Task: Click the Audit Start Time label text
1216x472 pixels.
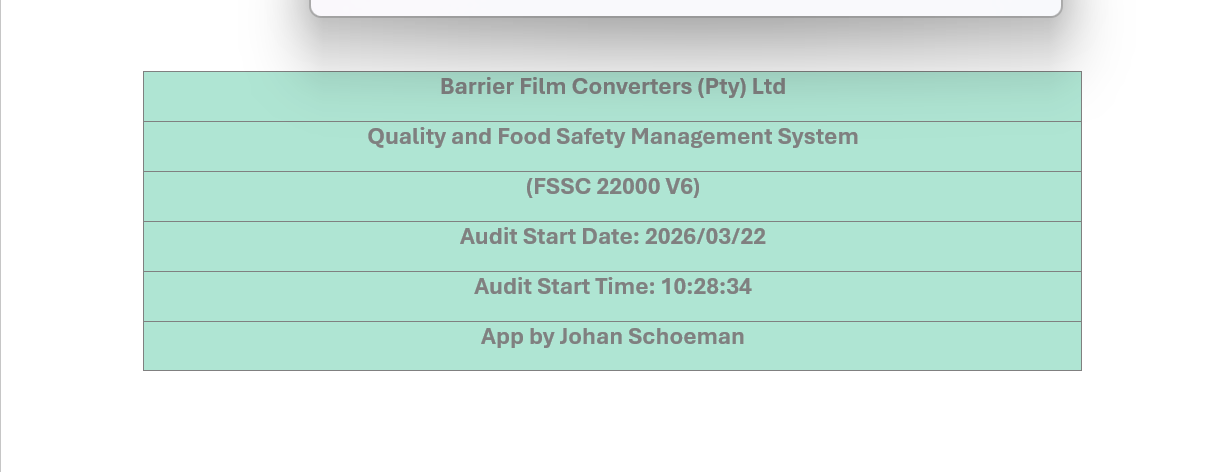Action: tap(563, 287)
